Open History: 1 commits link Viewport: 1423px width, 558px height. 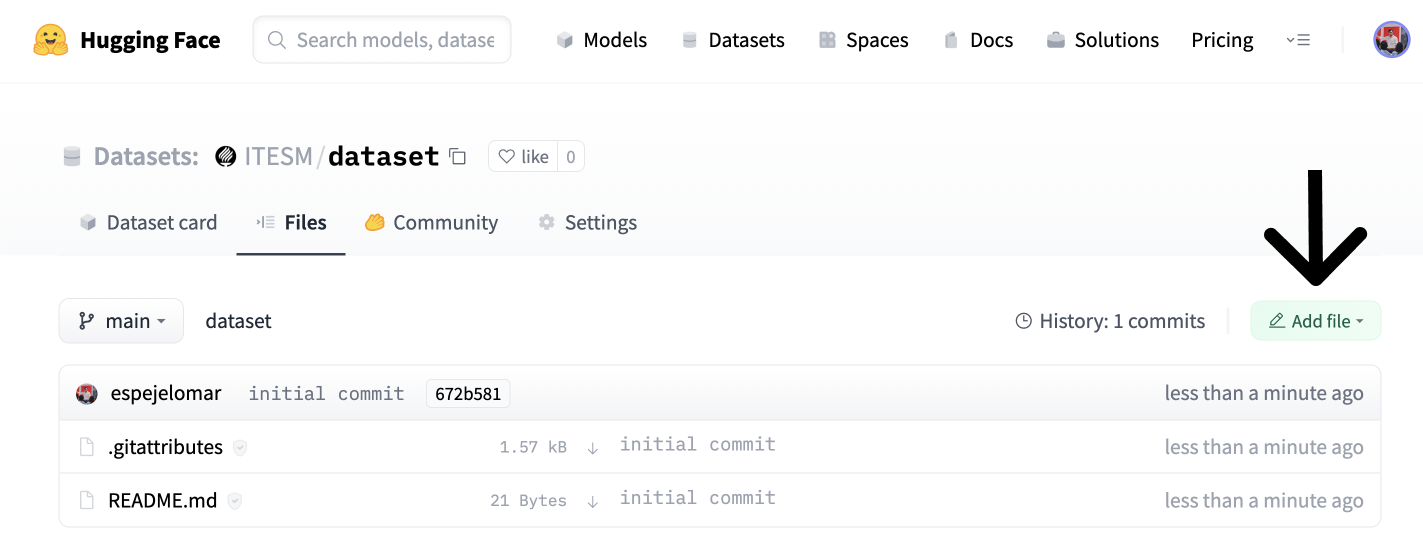tap(1110, 321)
